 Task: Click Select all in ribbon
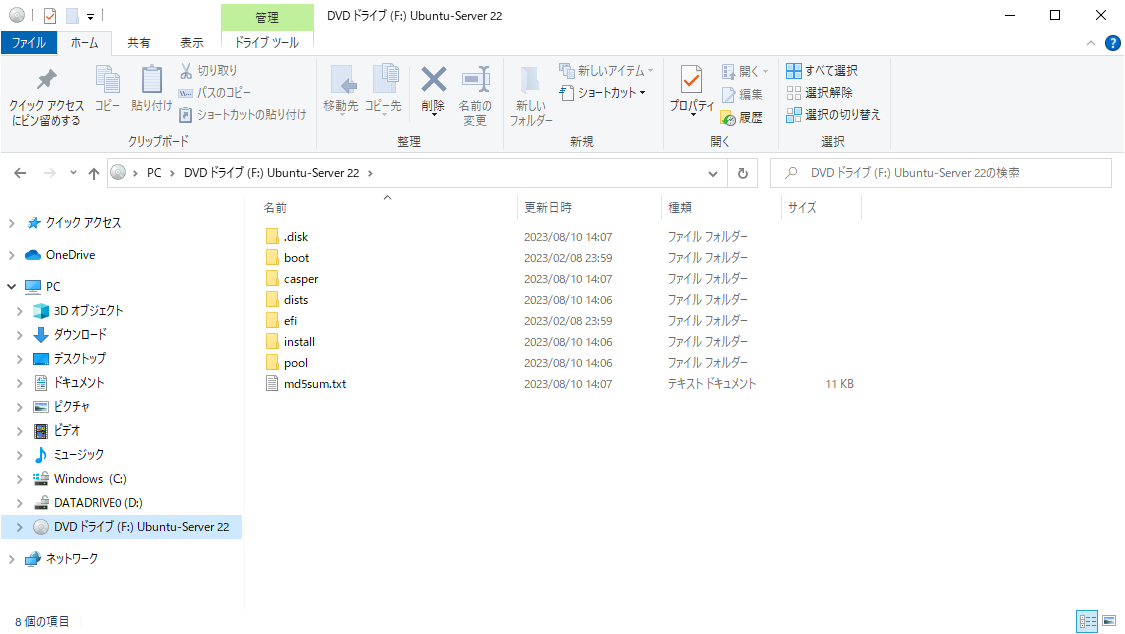(822, 70)
